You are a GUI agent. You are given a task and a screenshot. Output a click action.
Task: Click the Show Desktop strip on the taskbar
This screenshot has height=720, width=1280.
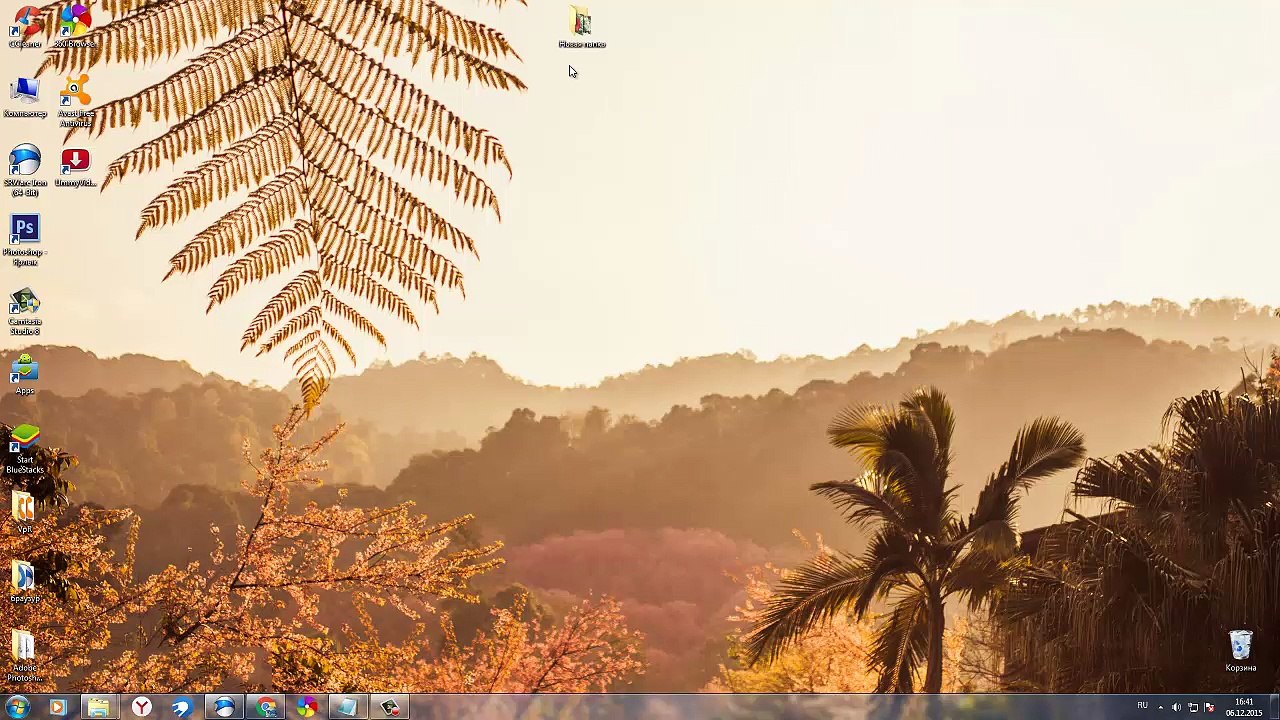coord(1275,708)
